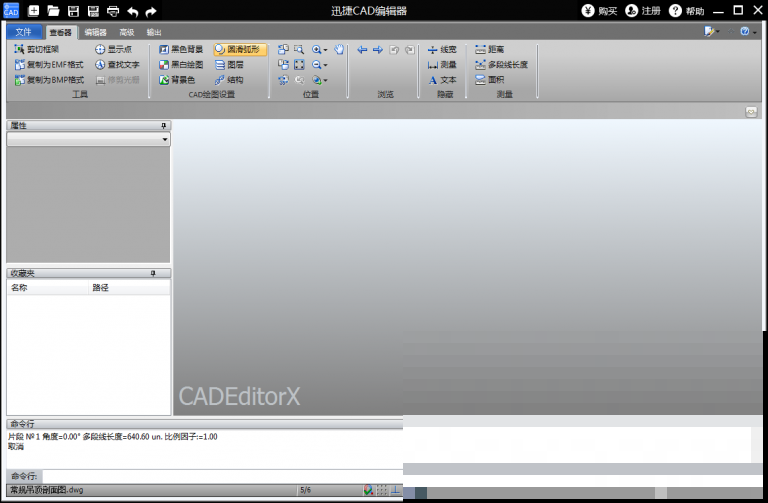
Task: Switch to the 编辑器 editor tab
Action: point(96,32)
